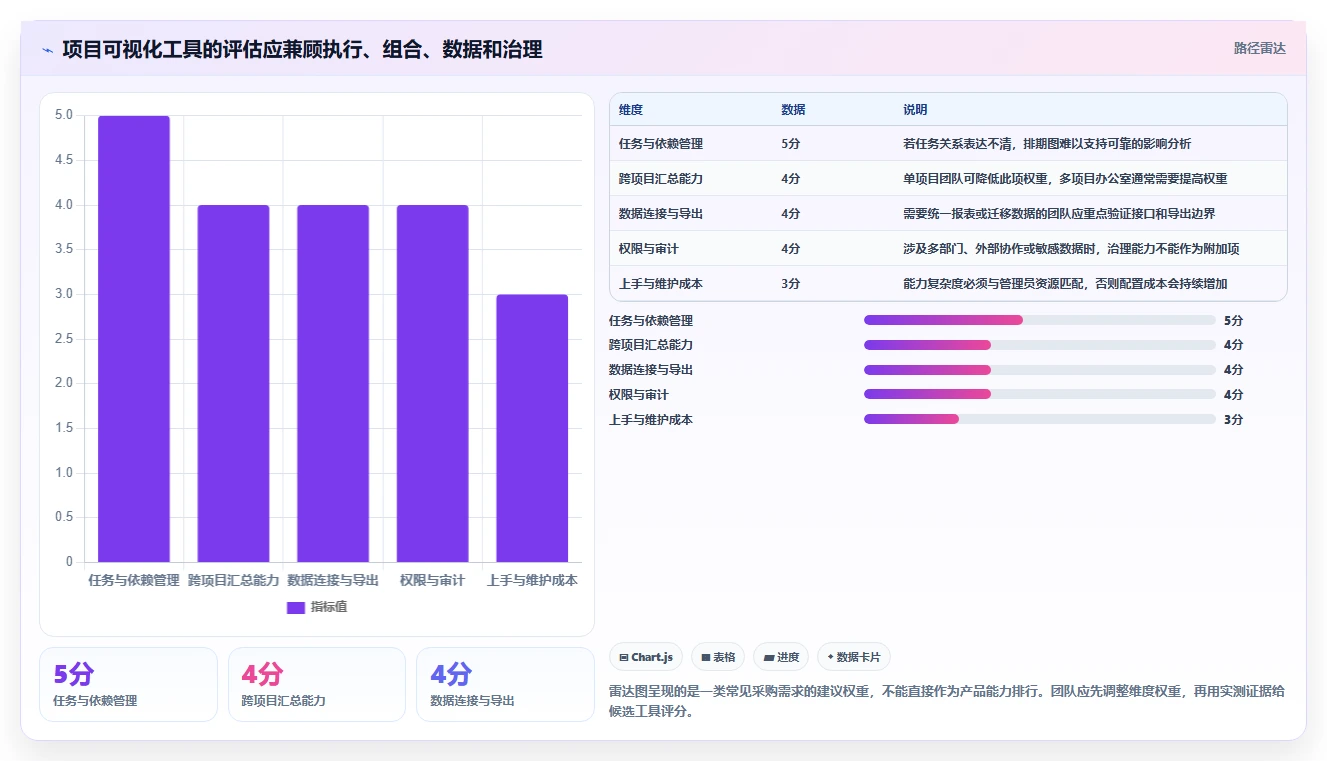The image size is (1327, 761).
Task: Click the pulse icon beside the page title
Action: click(x=47, y=49)
